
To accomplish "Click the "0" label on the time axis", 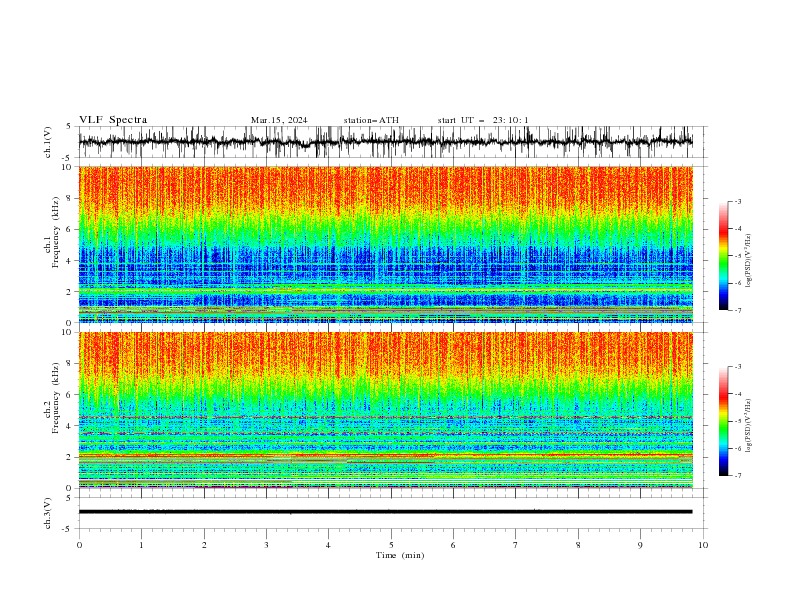I will pyautogui.click(x=79, y=545).
